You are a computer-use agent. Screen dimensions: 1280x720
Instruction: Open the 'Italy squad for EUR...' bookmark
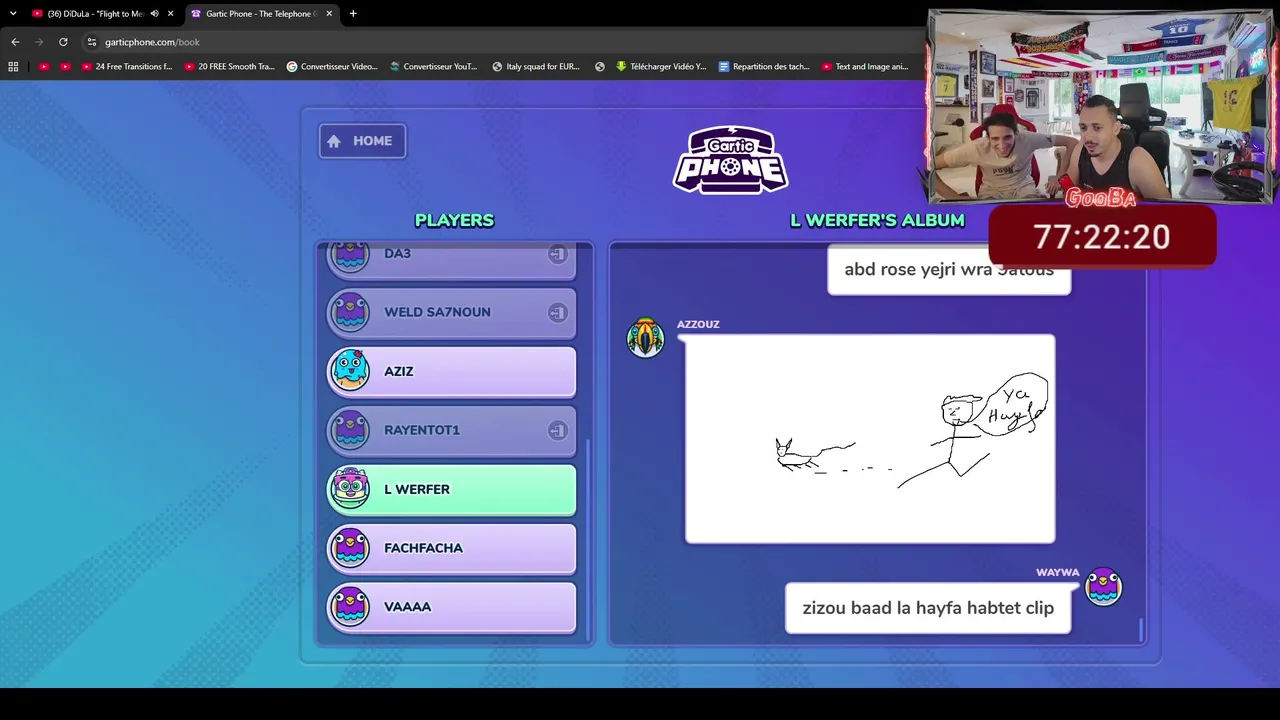536,67
